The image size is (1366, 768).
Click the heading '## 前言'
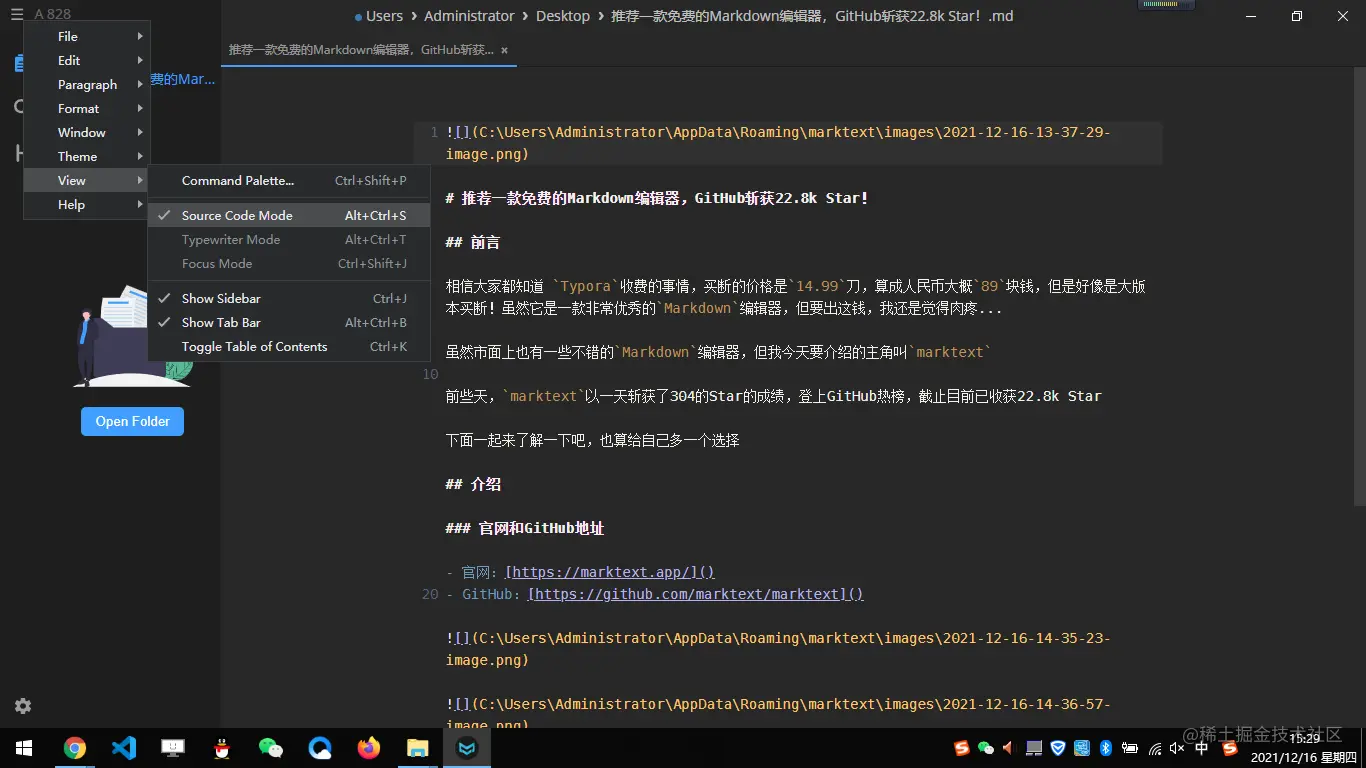tap(473, 242)
